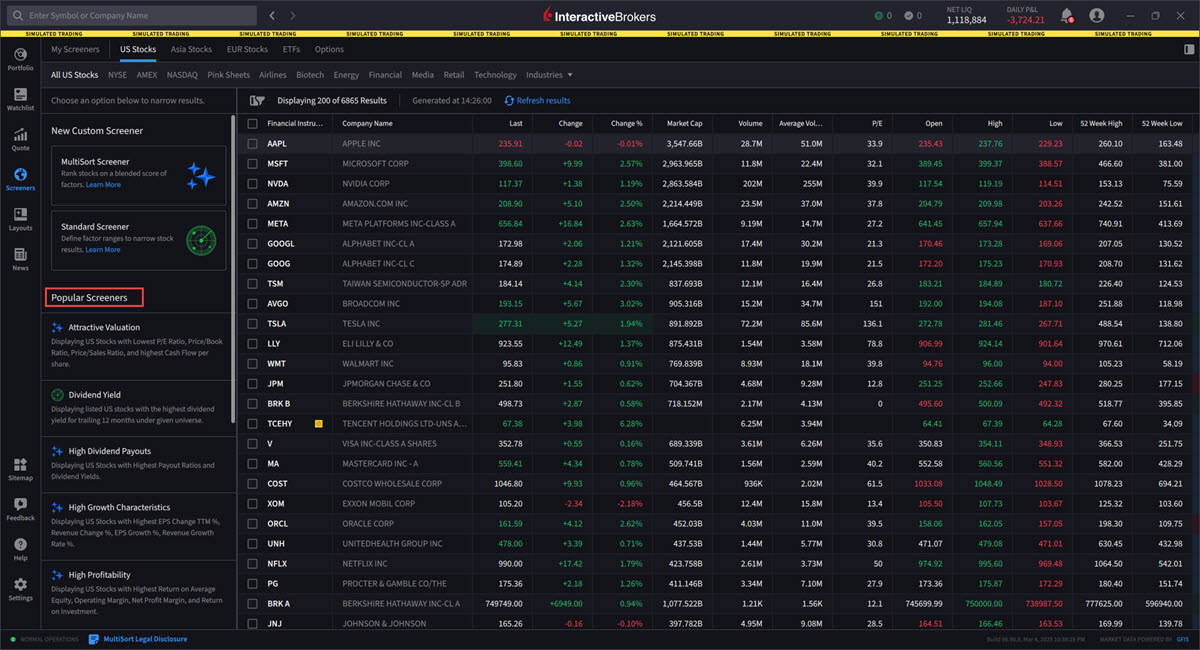The height and width of the screenshot is (650, 1200).
Task: Open the Dividend Yield screener
Action: pos(138,406)
